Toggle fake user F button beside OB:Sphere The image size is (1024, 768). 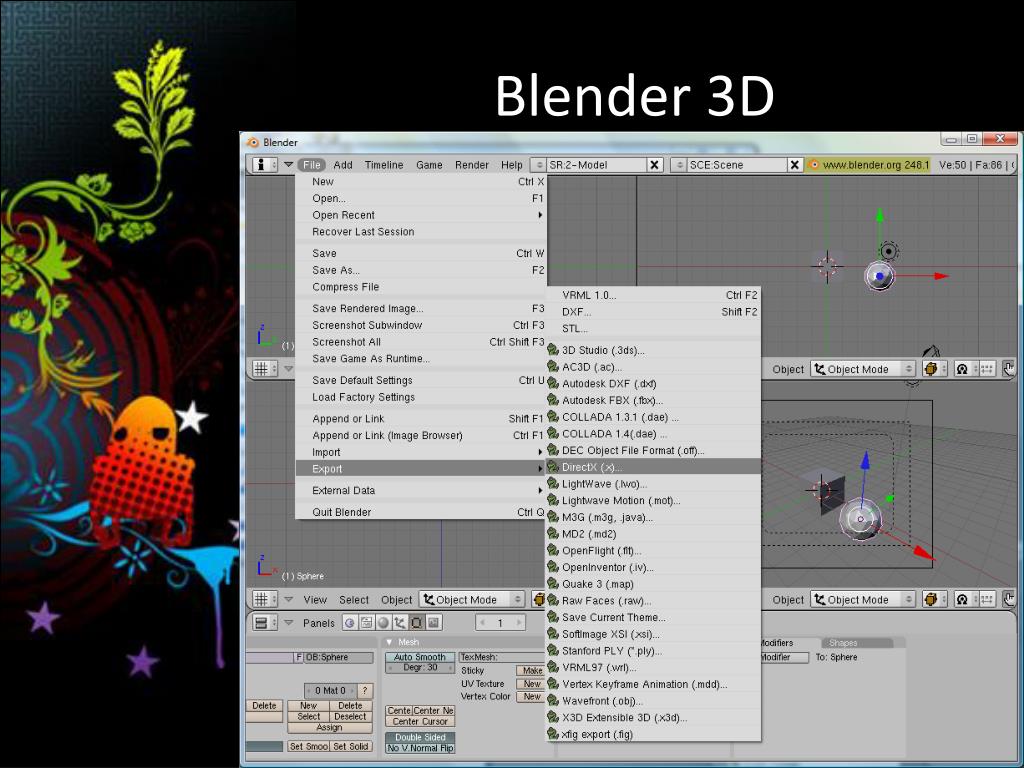(299, 657)
